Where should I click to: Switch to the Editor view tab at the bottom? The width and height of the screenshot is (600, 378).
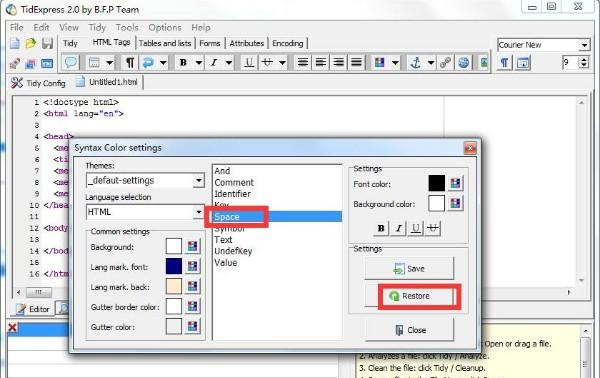(33, 309)
